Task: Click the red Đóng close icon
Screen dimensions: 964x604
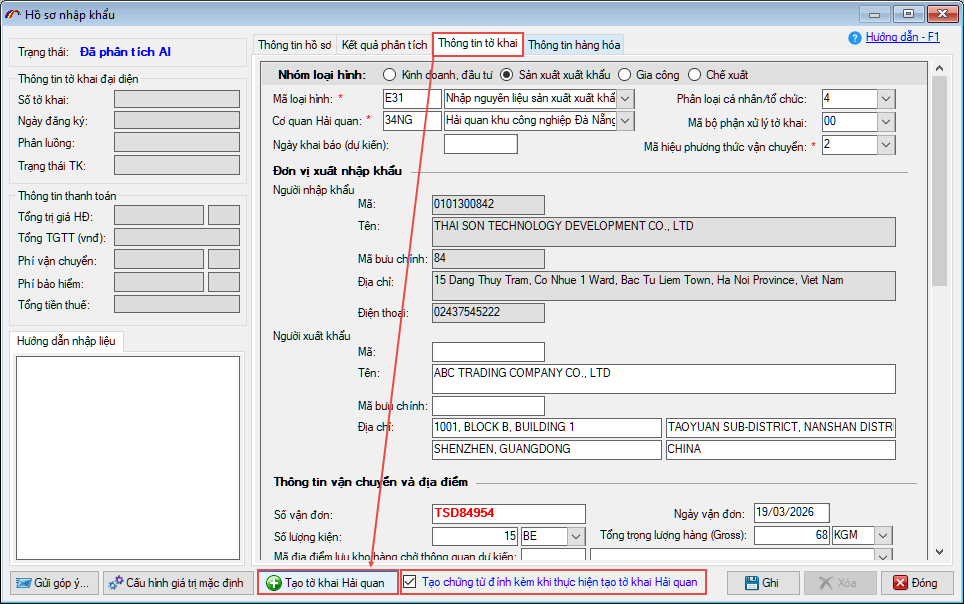Action: [900, 583]
